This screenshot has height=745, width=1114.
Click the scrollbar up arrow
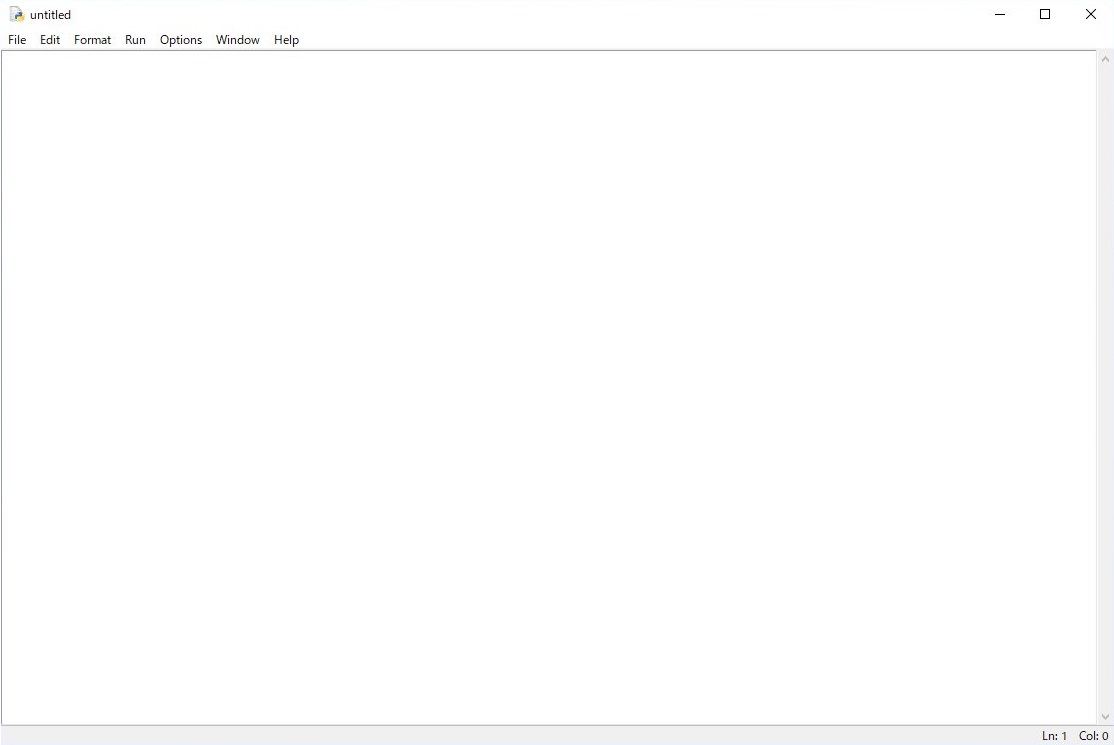pyautogui.click(x=1105, y=58)
